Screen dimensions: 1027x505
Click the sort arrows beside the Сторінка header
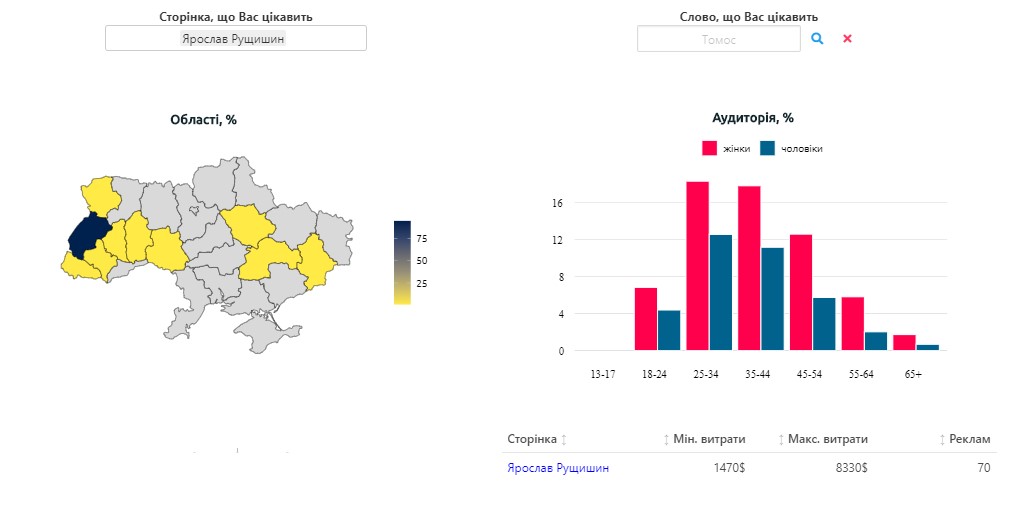(x=564, y=440)
